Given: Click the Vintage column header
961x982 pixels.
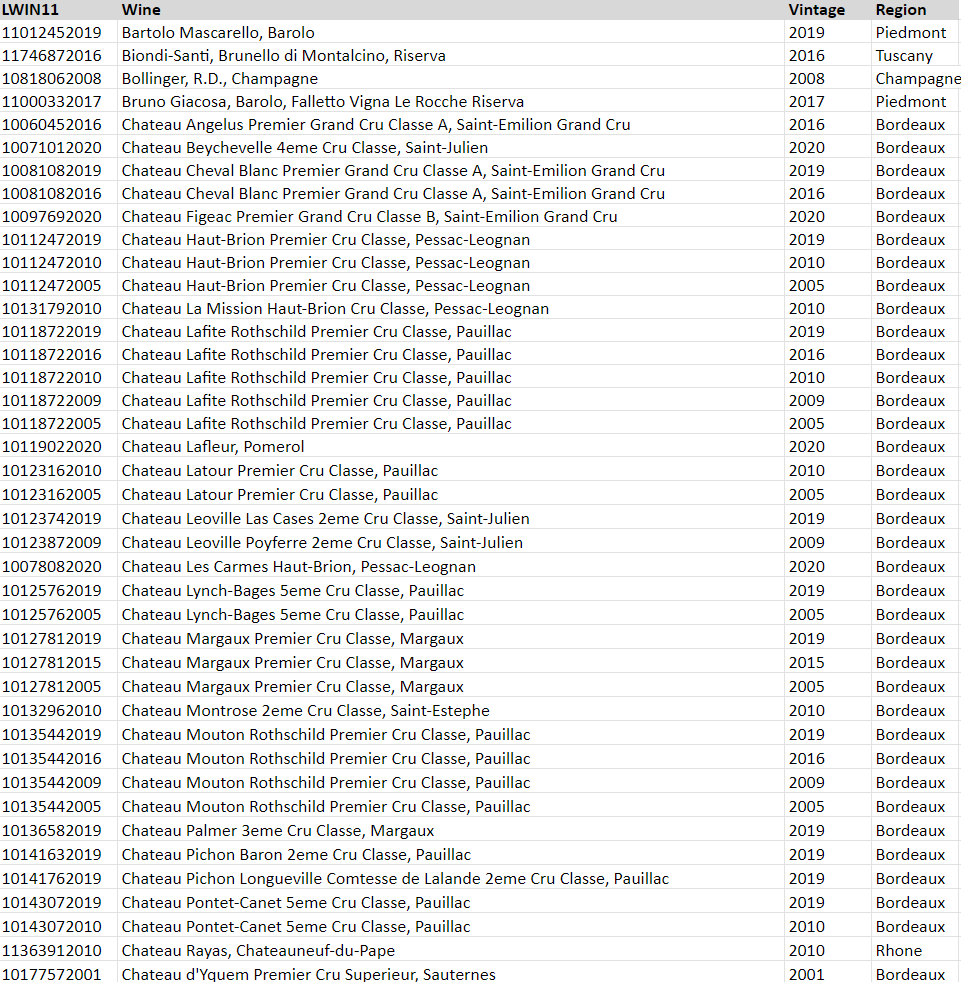Looking at the screenshot, I should (816, 10).
